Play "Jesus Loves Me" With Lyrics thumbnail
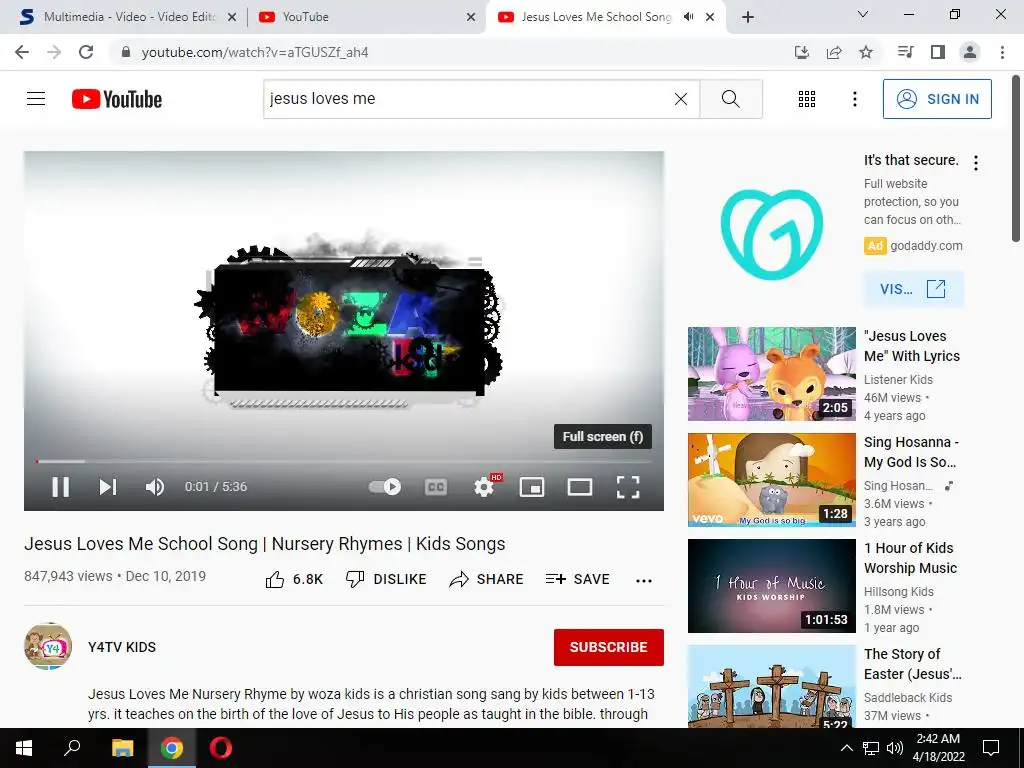This screenshot has height=768, width=1024. coord(771,374)
